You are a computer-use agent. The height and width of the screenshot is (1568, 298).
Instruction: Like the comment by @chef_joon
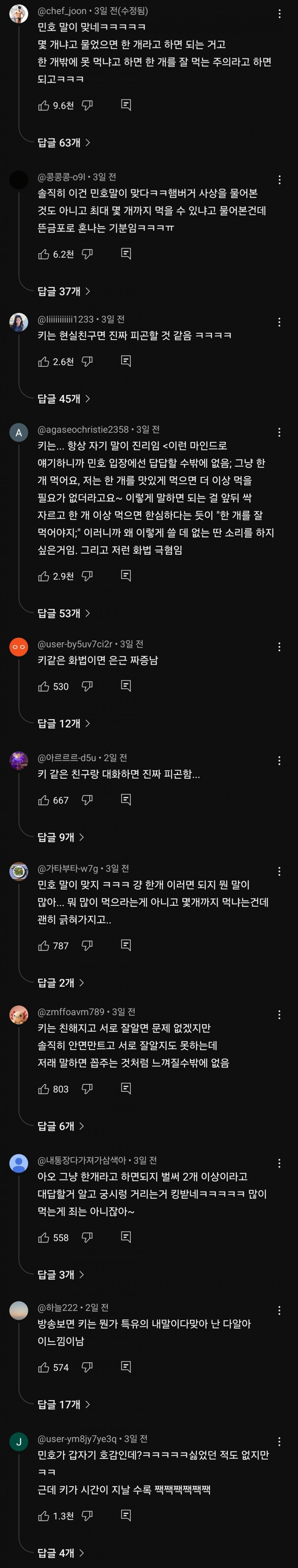(x=44, y=105)
